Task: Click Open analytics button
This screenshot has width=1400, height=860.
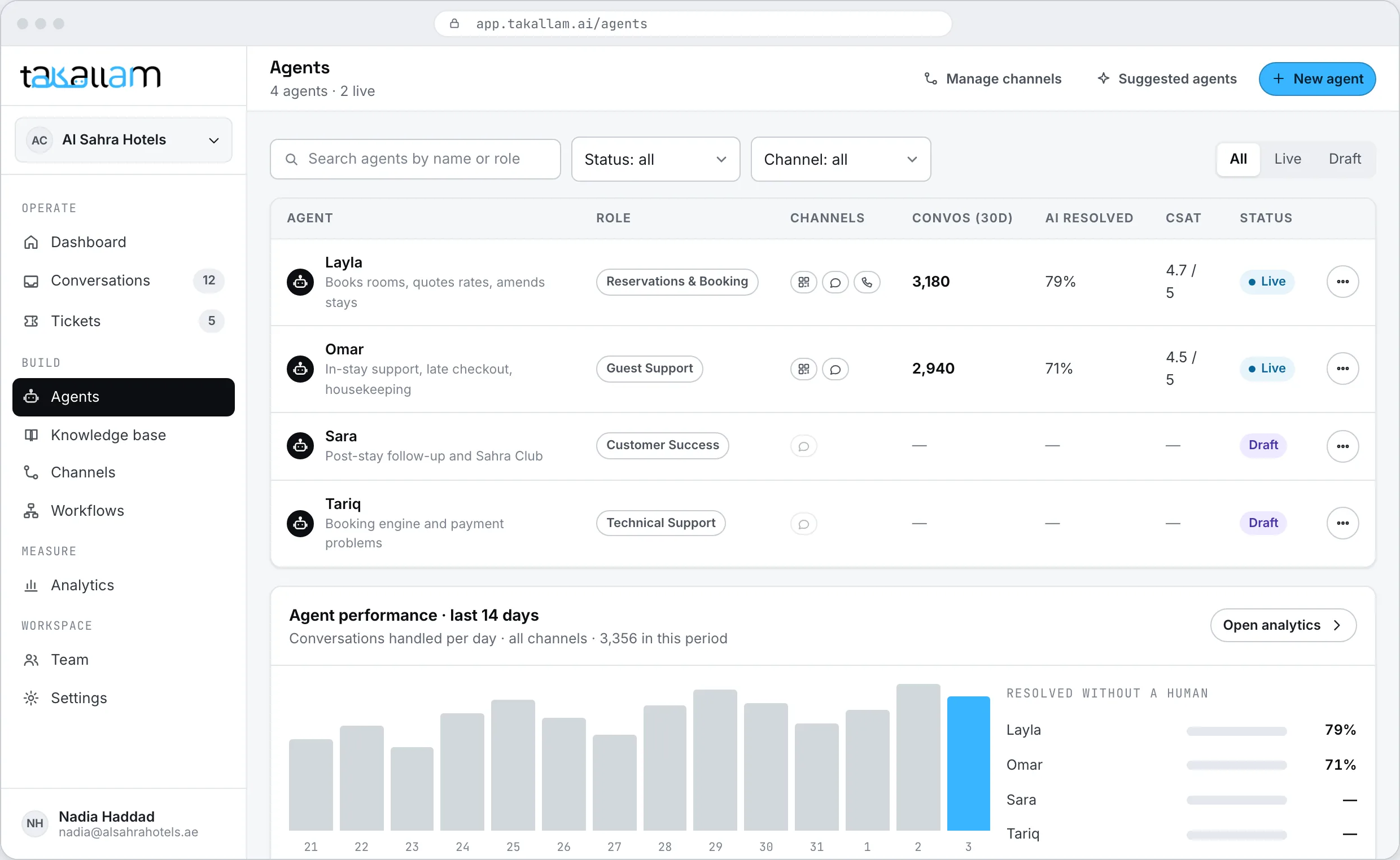Action: (x=1283, y=626)
